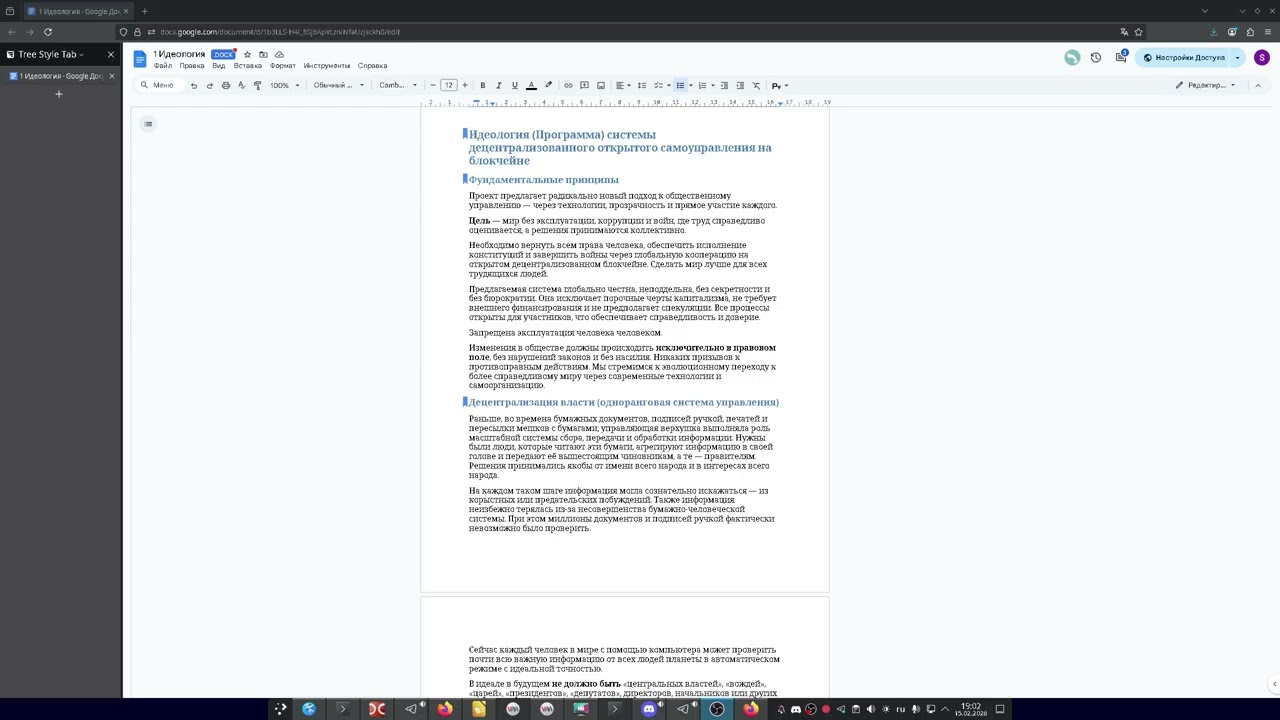Insert a link from the toolbar
1280x720 pixels.
(568, 85)
